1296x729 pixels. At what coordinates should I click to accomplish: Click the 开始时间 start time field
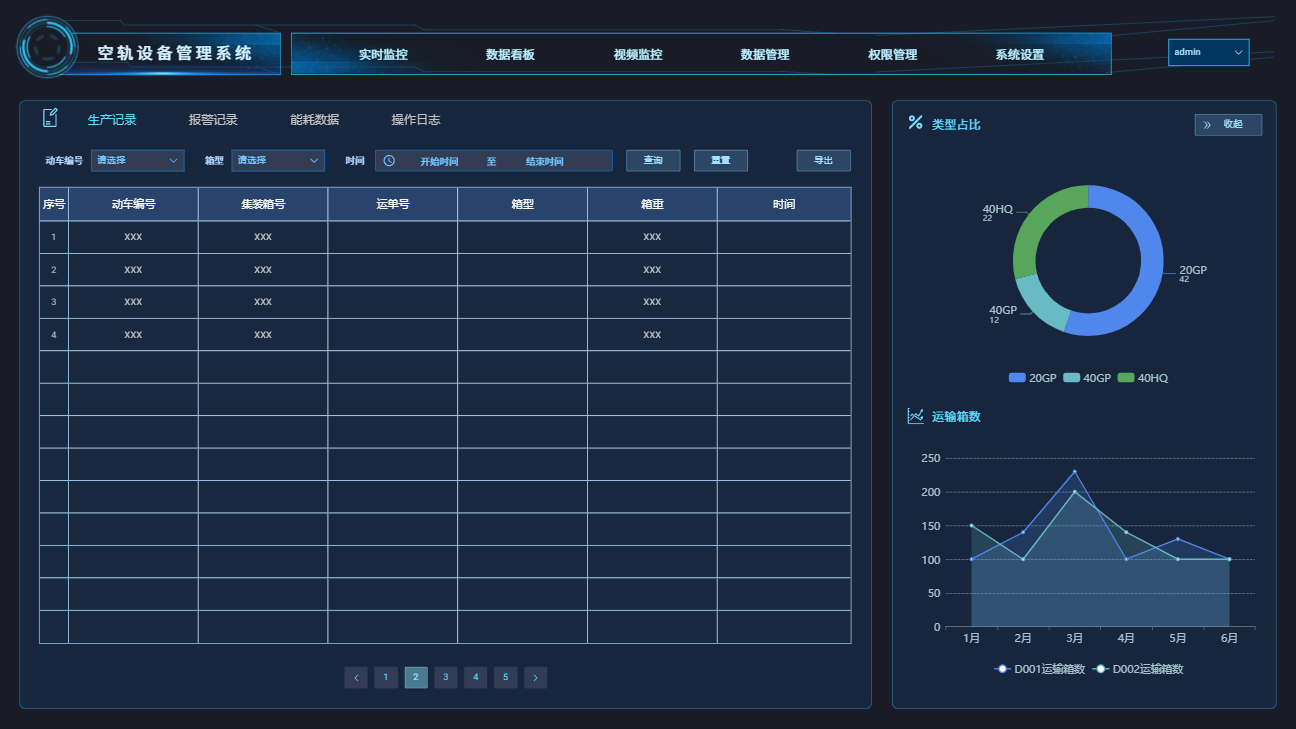coord(439,161)
